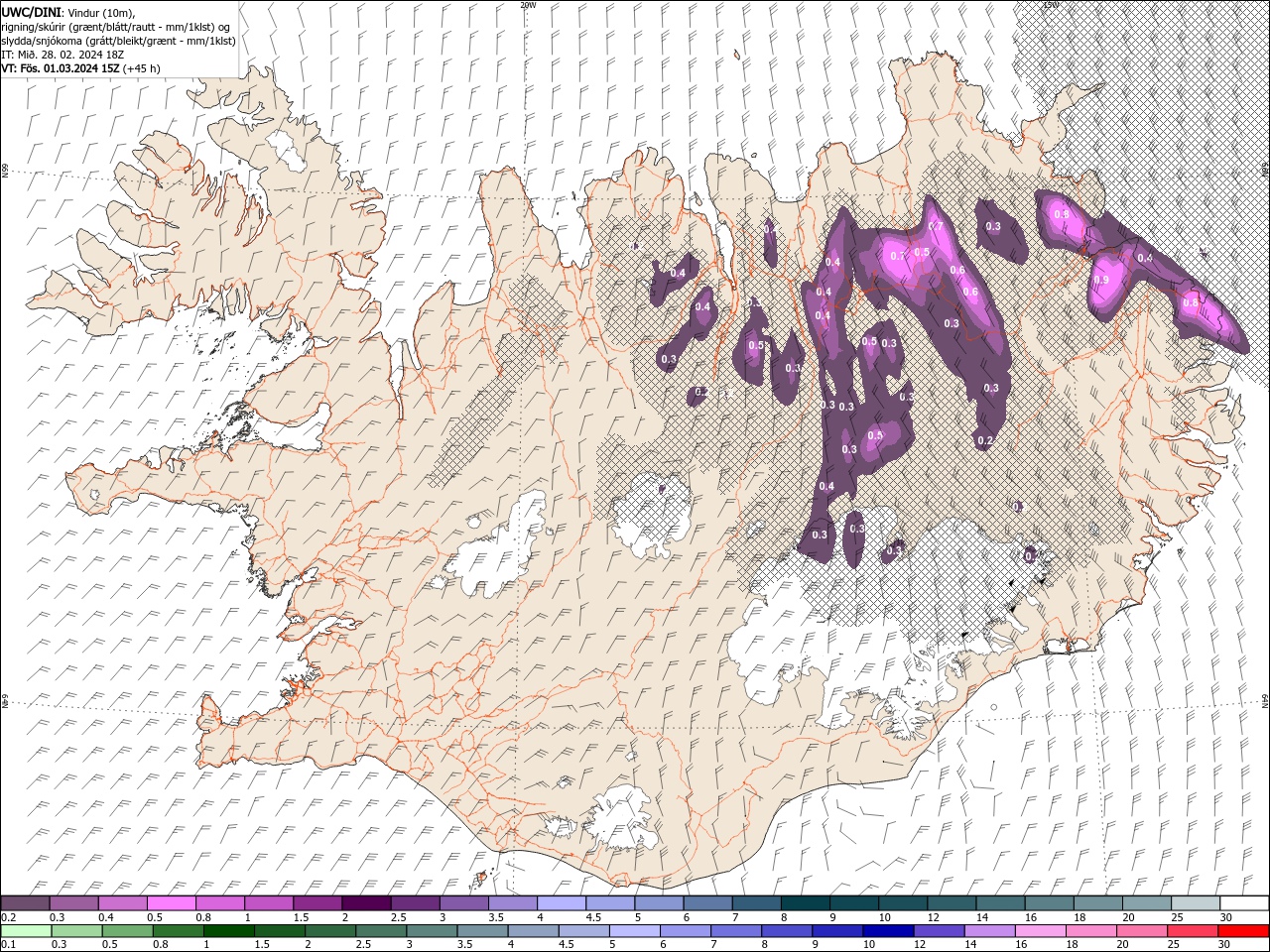Click the '15W' longitude label at the map edge
This screenshot has width=1270, height=952.
coord(1050,5)
